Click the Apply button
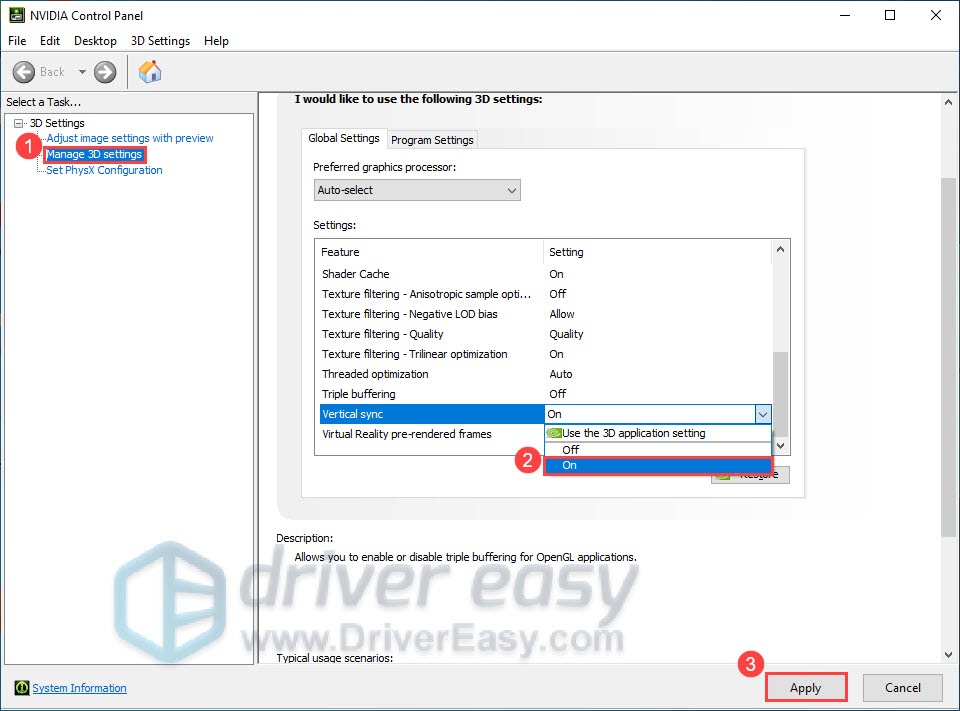960x711 pixels. pos(805,688)
